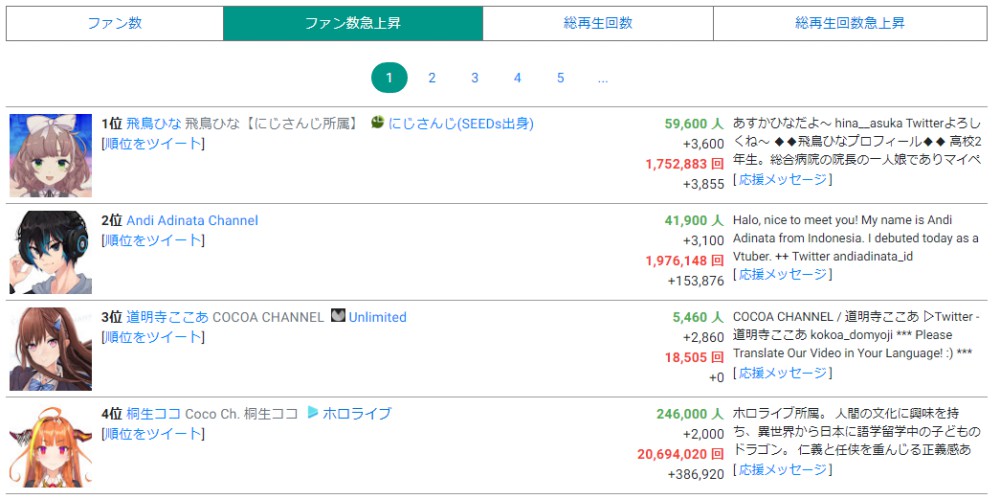The image size is (1000, 499).
Task: Open 応援メッセージ for Andi Adinata
Action: pos(783,274)
